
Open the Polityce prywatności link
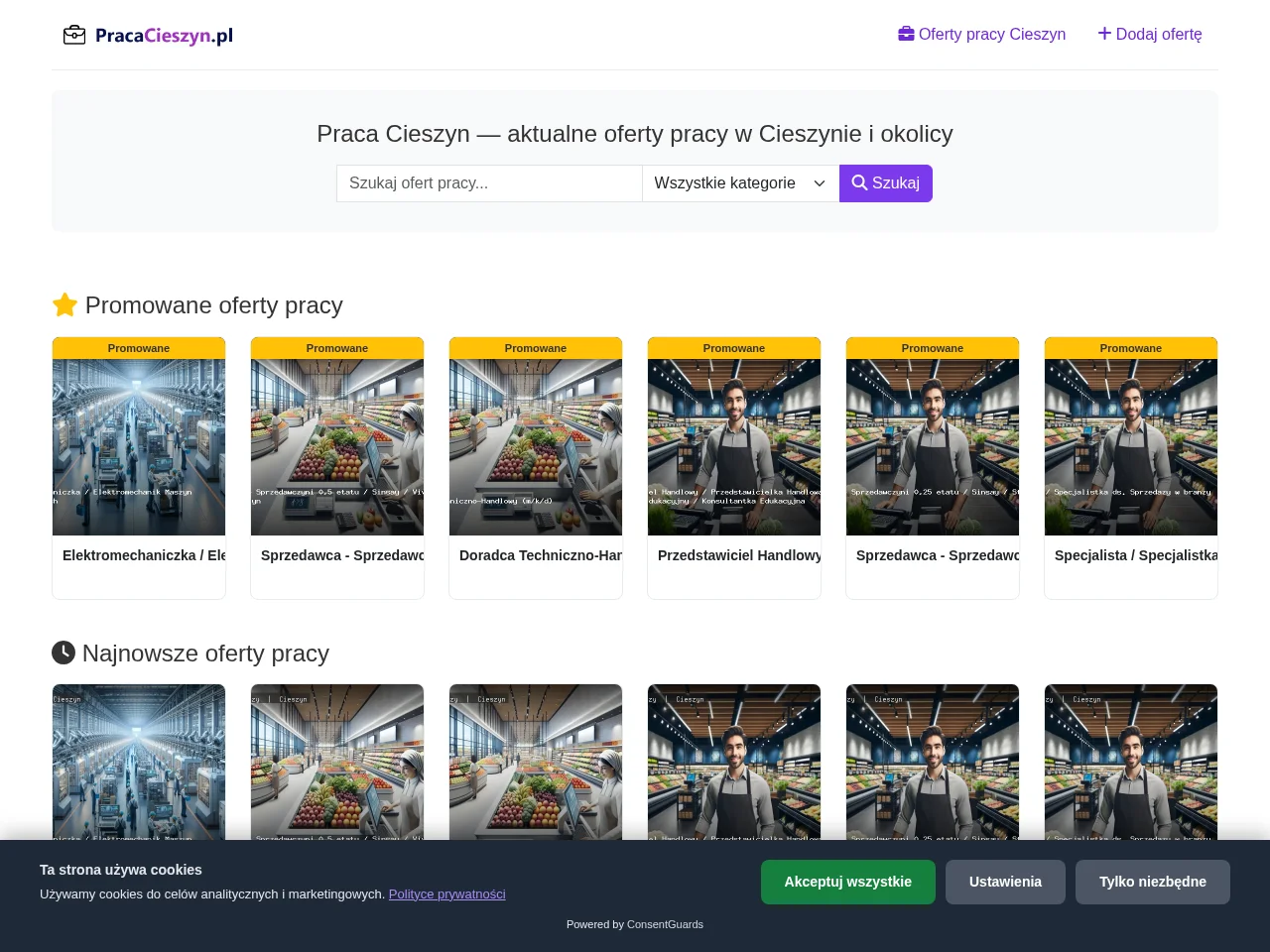point(446,893)
